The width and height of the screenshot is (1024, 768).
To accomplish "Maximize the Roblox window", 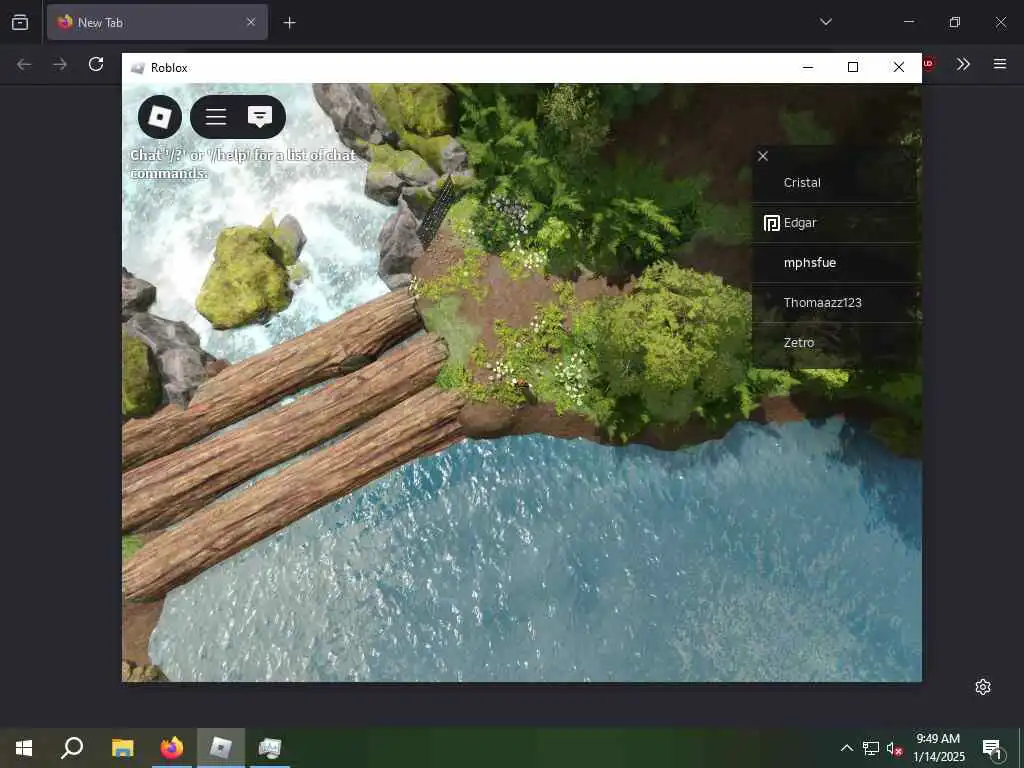I will pyautogui.click(x=853, y=67).
